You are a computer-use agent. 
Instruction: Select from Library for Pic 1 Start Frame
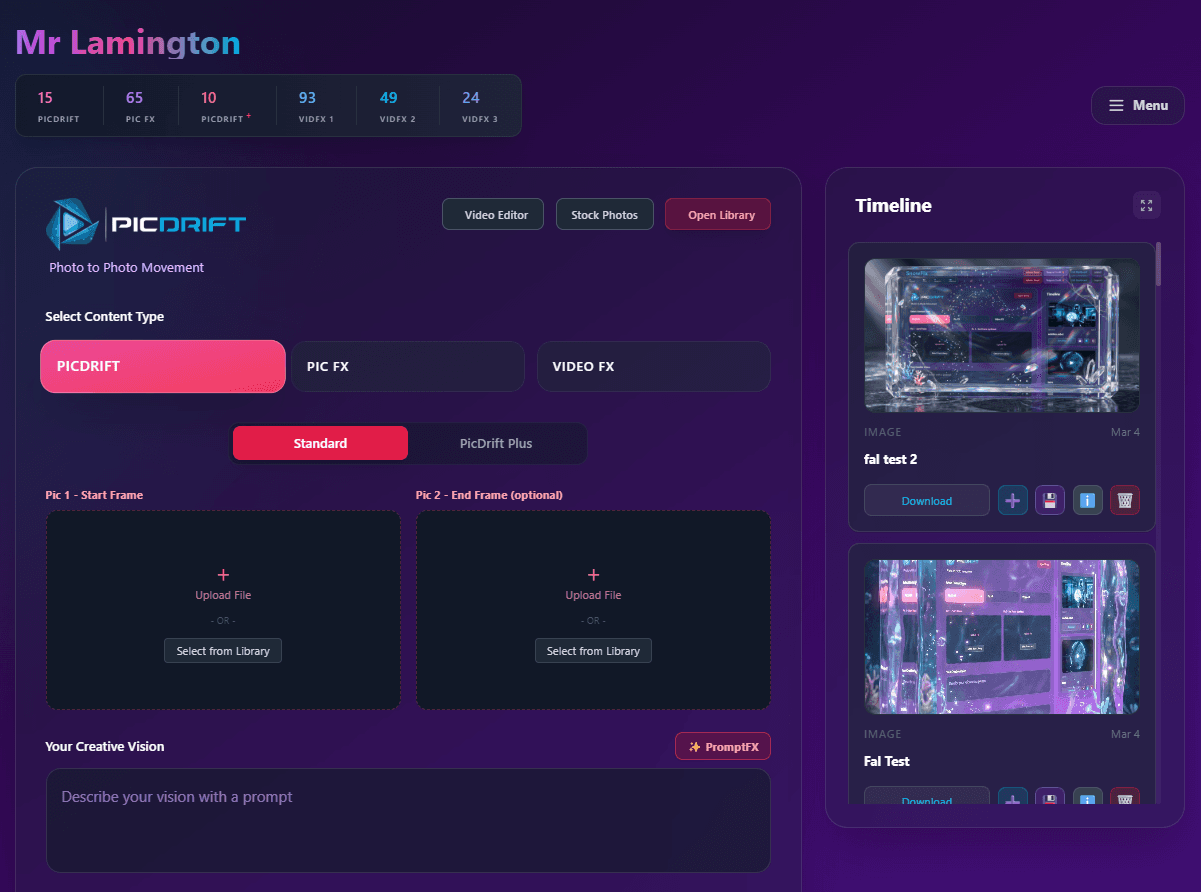pyautogui.click(x=223, y=650)
